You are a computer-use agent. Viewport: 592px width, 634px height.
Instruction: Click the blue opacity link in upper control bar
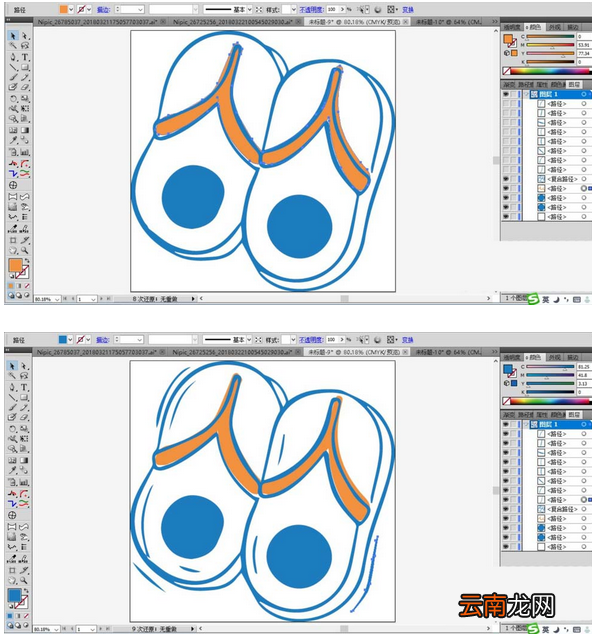coord(312,9)
